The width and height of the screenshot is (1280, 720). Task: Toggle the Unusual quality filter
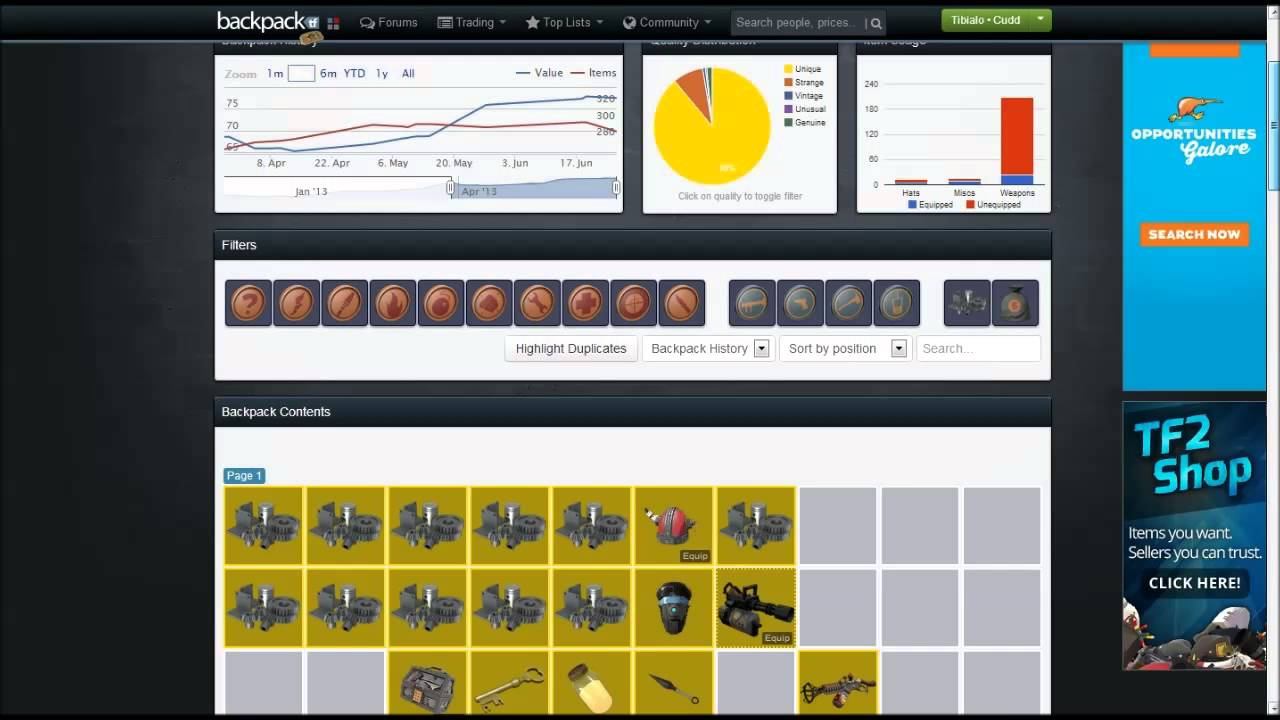(805, 109)
